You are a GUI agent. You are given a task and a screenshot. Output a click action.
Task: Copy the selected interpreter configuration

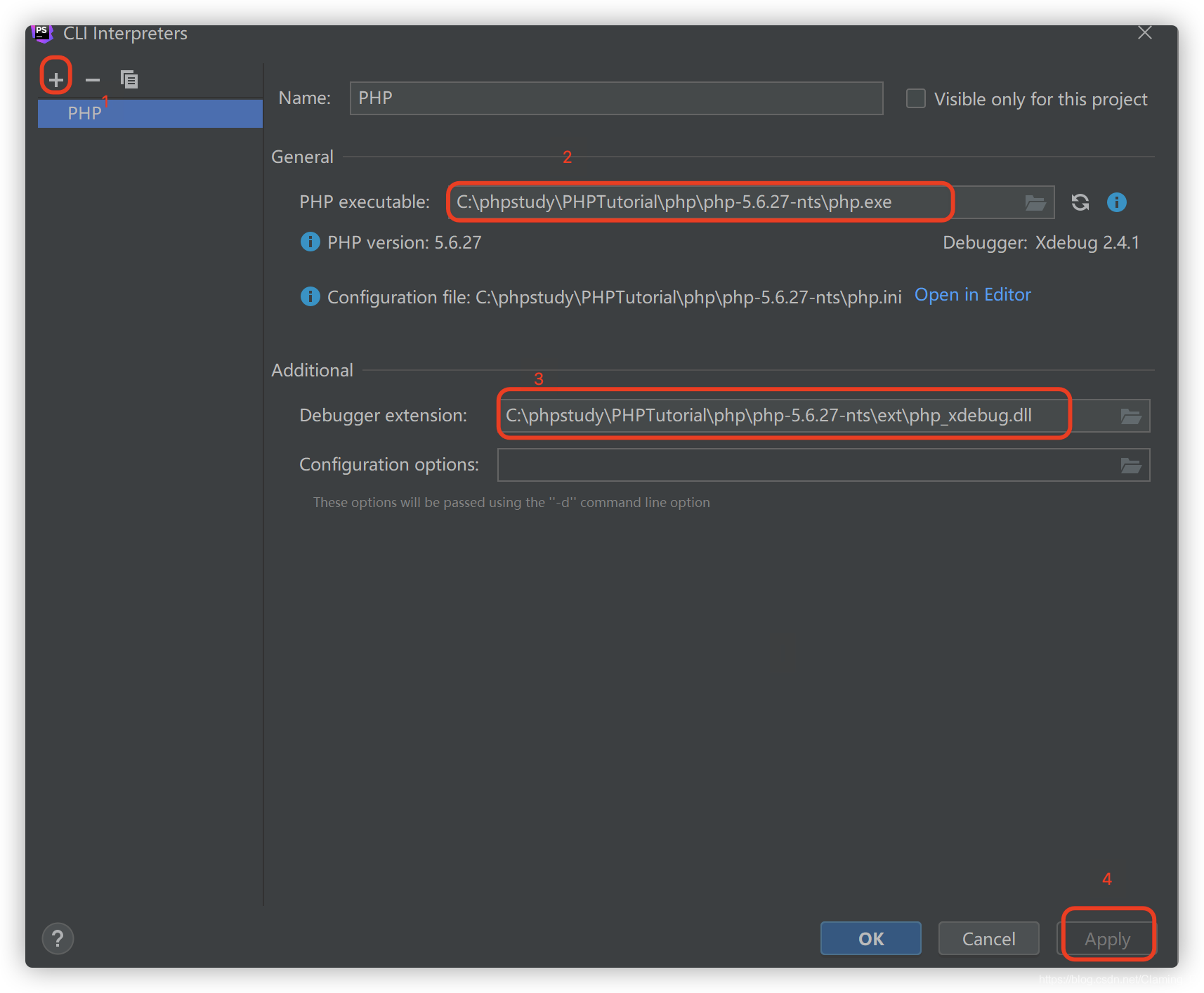[x=129, y=79]
